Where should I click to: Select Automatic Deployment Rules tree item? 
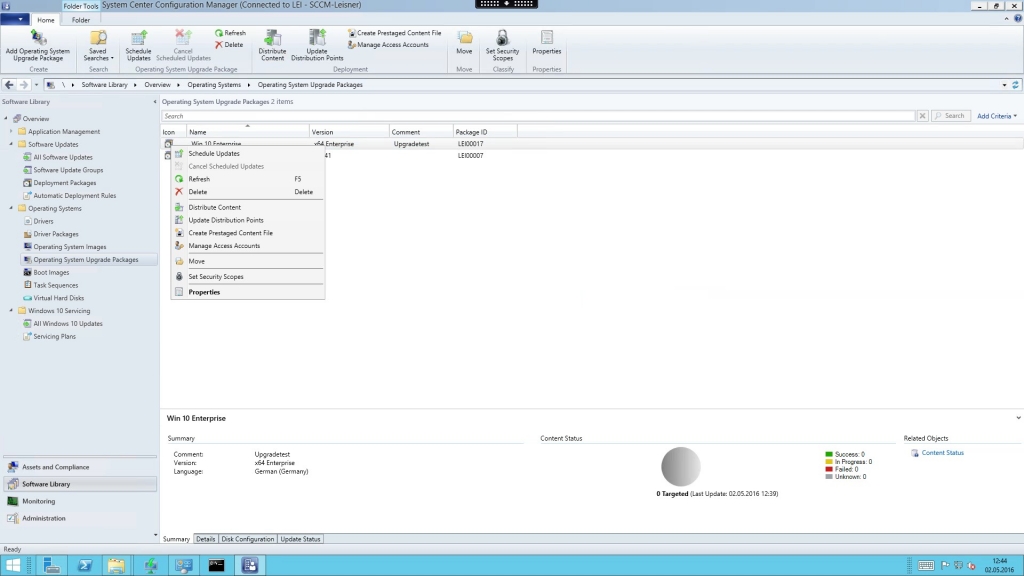point(74,196)
